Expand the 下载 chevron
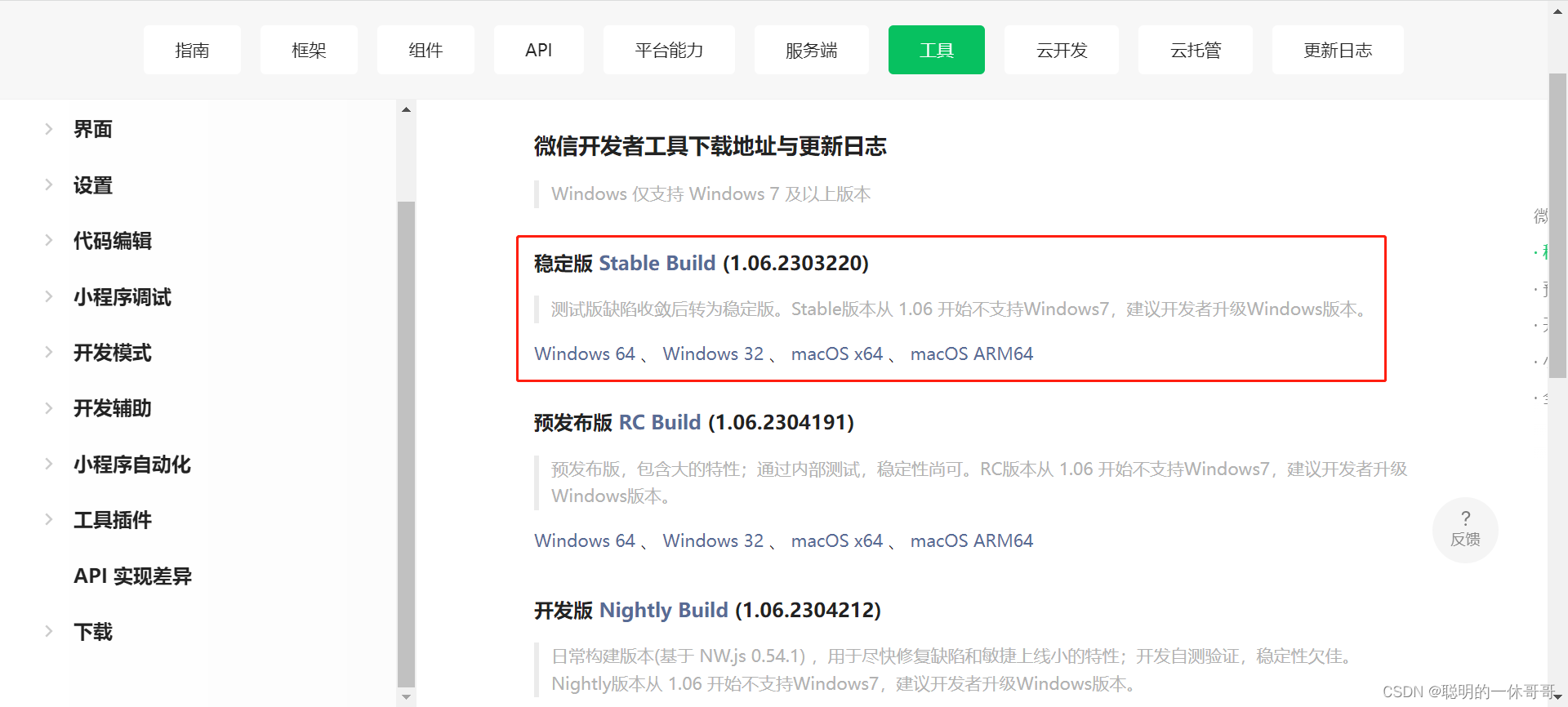This screenshot has width=1568, height=707. [x=49, y=632]
